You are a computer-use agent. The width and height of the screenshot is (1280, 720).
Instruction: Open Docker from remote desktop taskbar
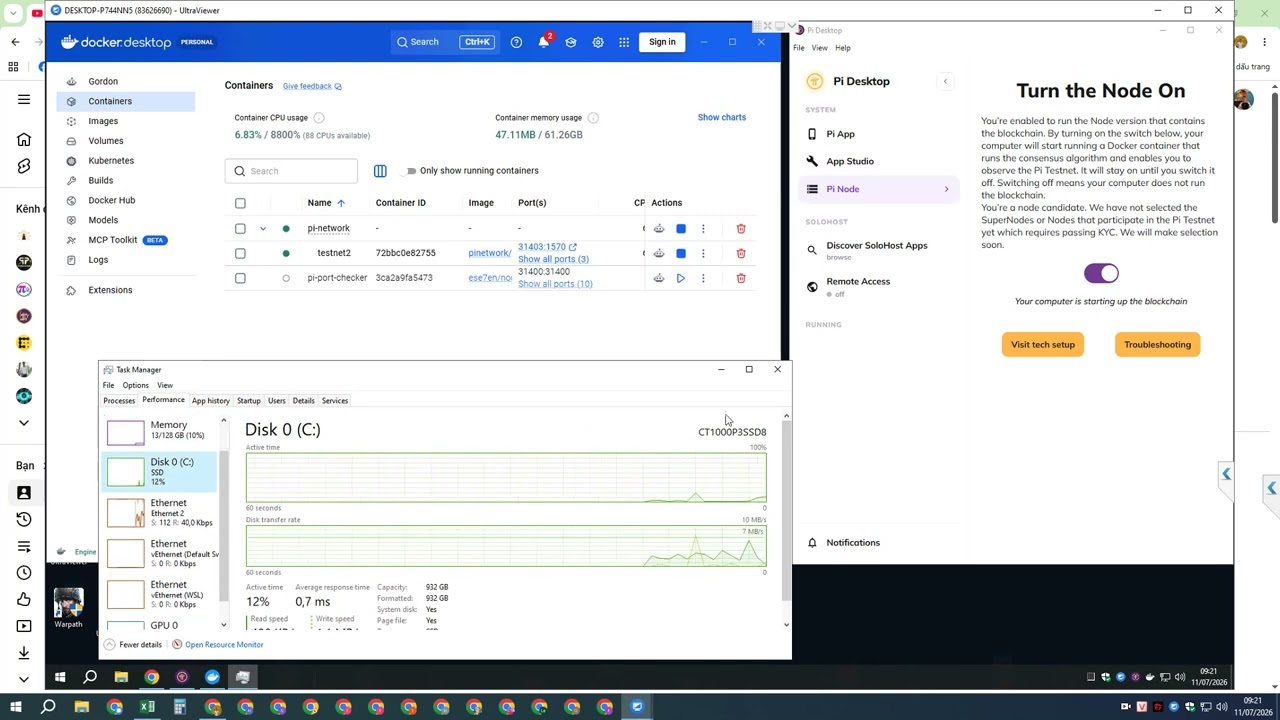tap(212, 677)
